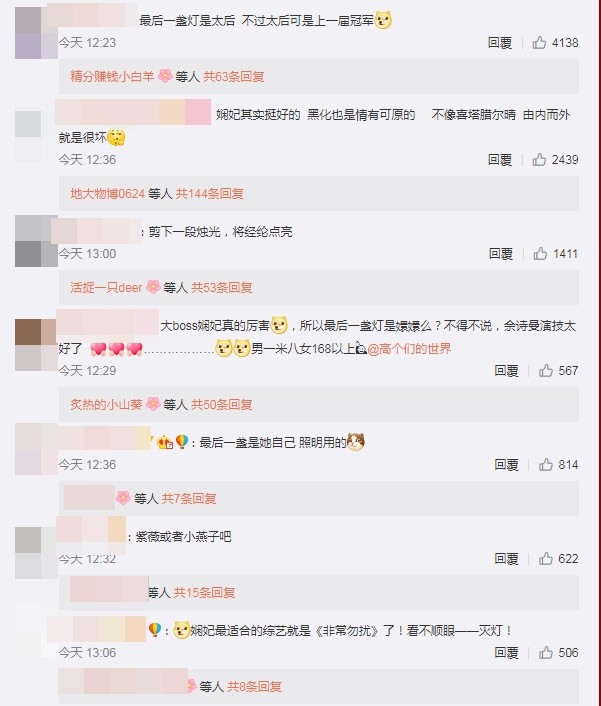Like the comment showing 814 likes
This screenshot has width=601, height=706.
pos(546,465)
